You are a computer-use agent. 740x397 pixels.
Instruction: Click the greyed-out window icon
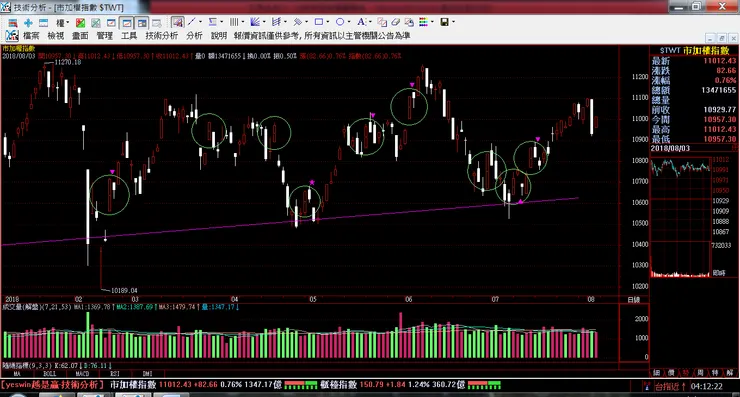(157, 23)
